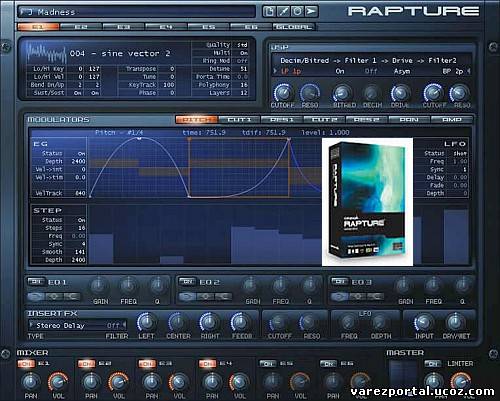Toggle the EQ 1 On button
Viewport: 500px width, 401px height.
point(36,282)
